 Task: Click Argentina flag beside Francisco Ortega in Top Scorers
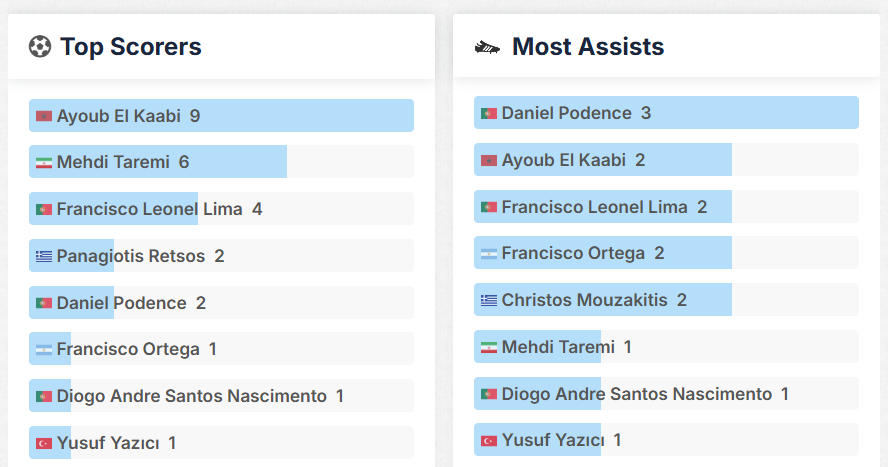click(43, 350)
